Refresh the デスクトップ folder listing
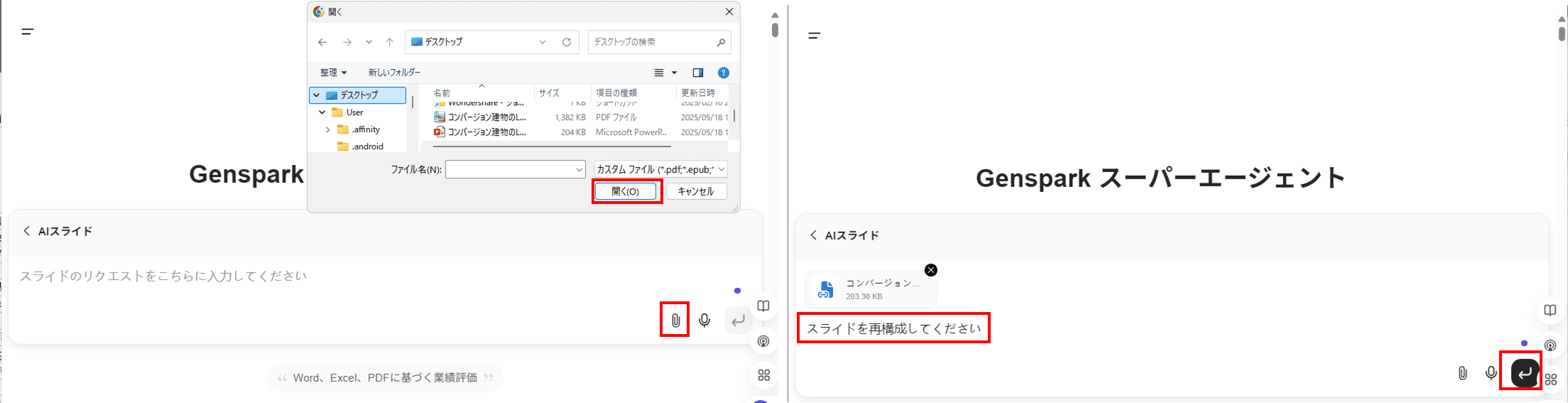 567,42
